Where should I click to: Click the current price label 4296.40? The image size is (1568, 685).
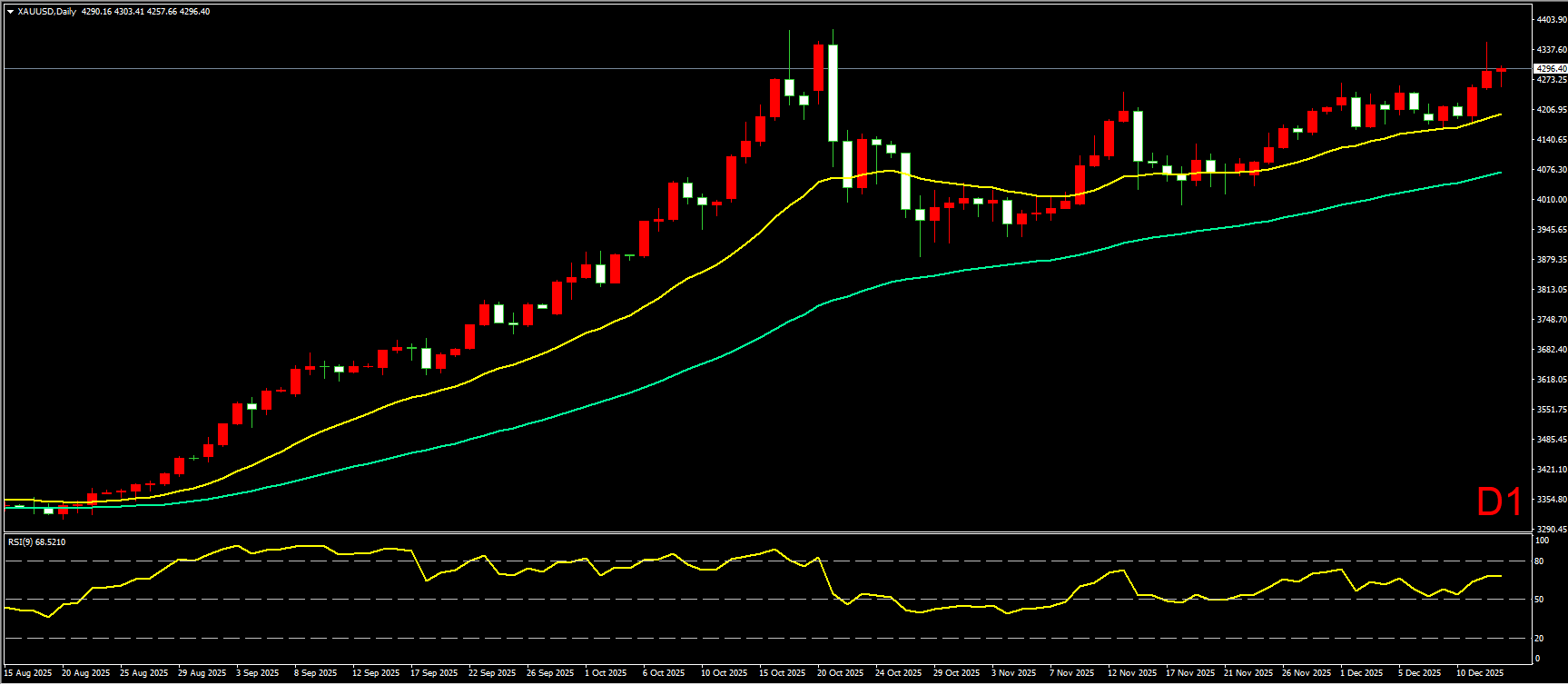[x=1550, y=69]
